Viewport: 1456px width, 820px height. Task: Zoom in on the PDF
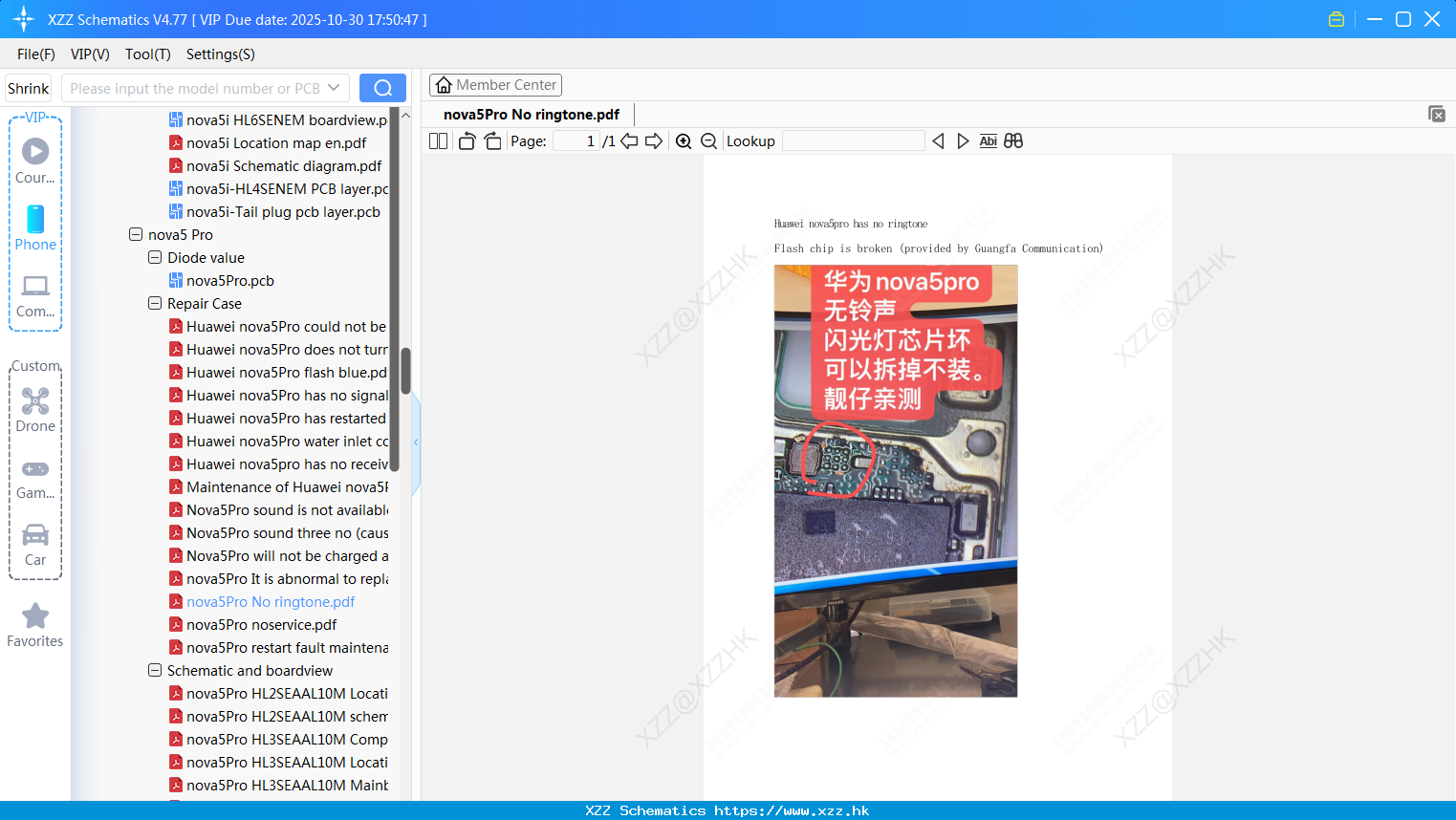684,141
